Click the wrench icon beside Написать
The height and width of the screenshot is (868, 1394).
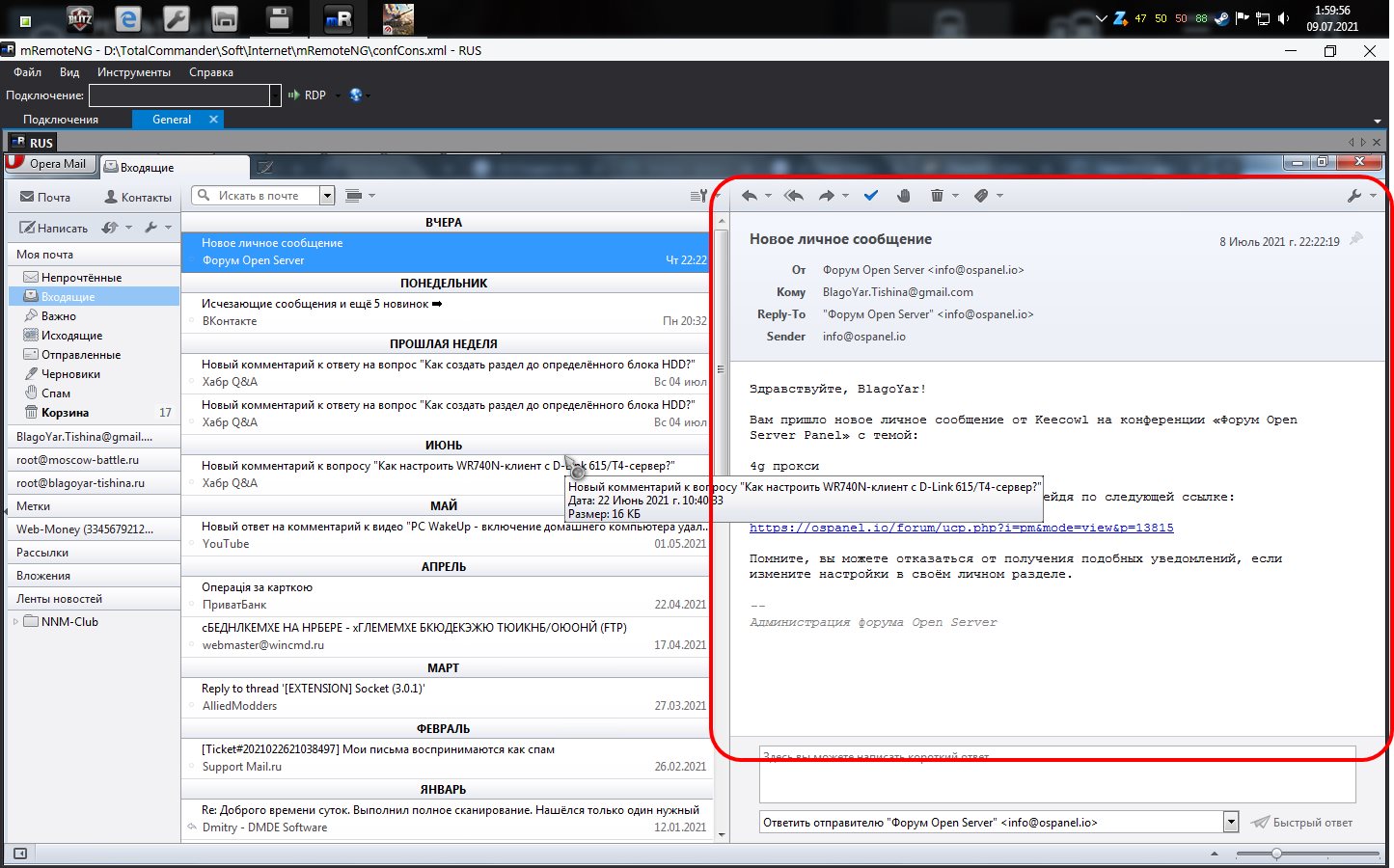pyautogui.click(x=150, y=228)
